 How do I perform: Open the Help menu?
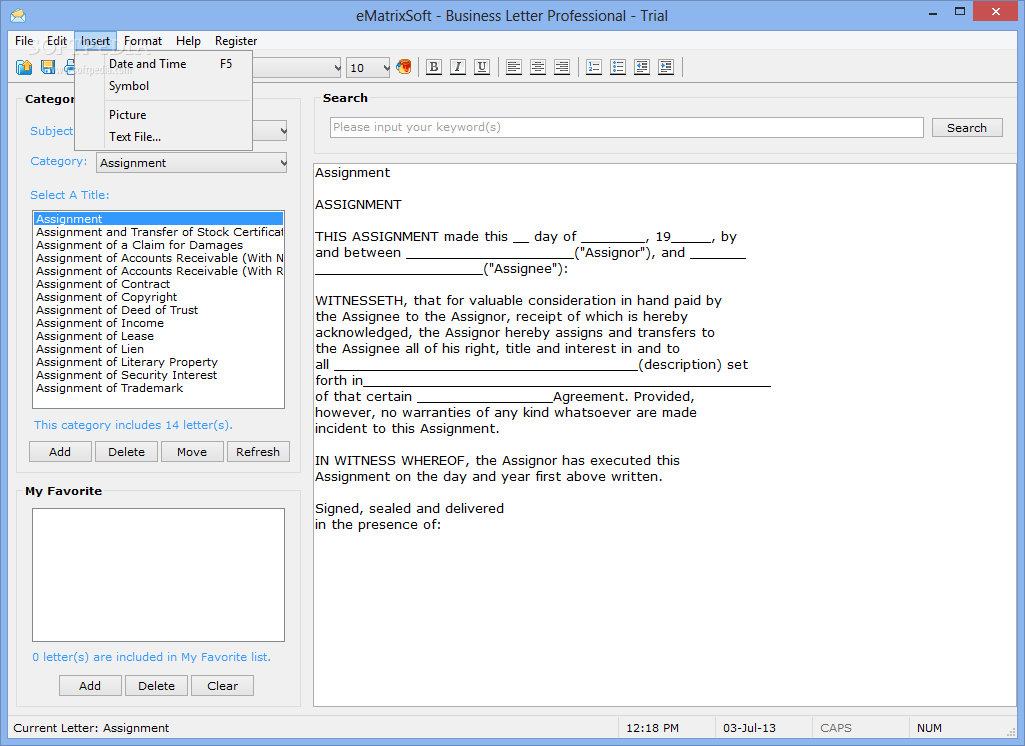[188, 41]
